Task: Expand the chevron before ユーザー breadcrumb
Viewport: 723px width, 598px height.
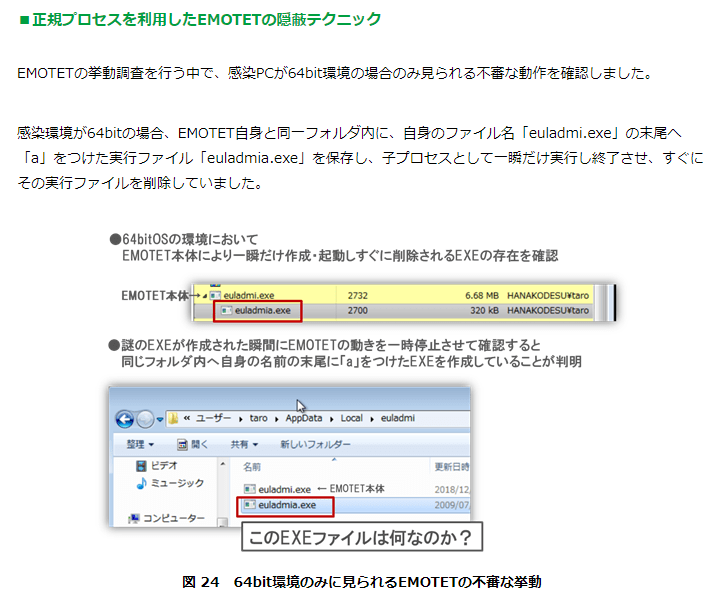Action: 188,417
